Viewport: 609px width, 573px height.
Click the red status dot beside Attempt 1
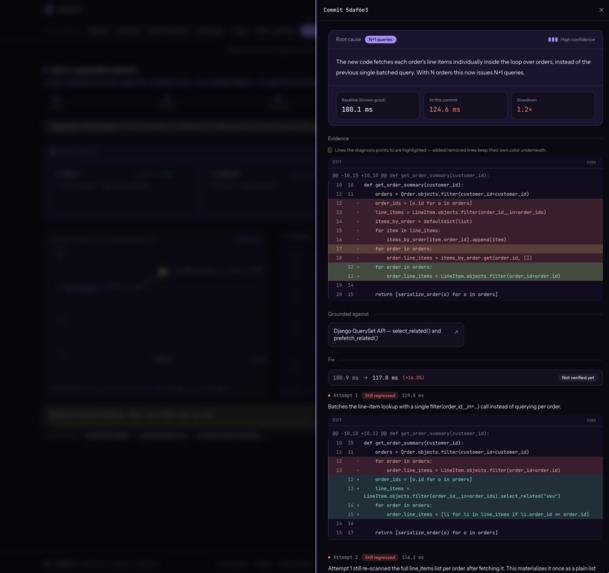(329, 396)
